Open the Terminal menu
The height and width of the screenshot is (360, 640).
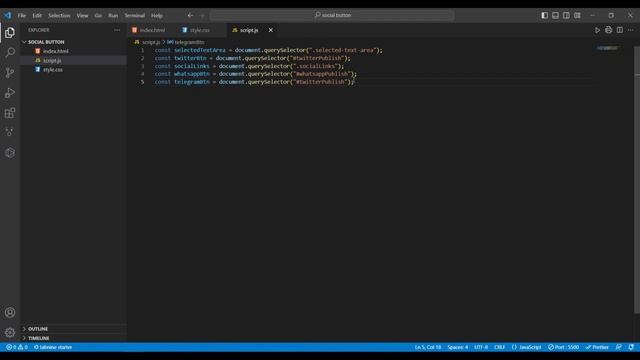135,16
